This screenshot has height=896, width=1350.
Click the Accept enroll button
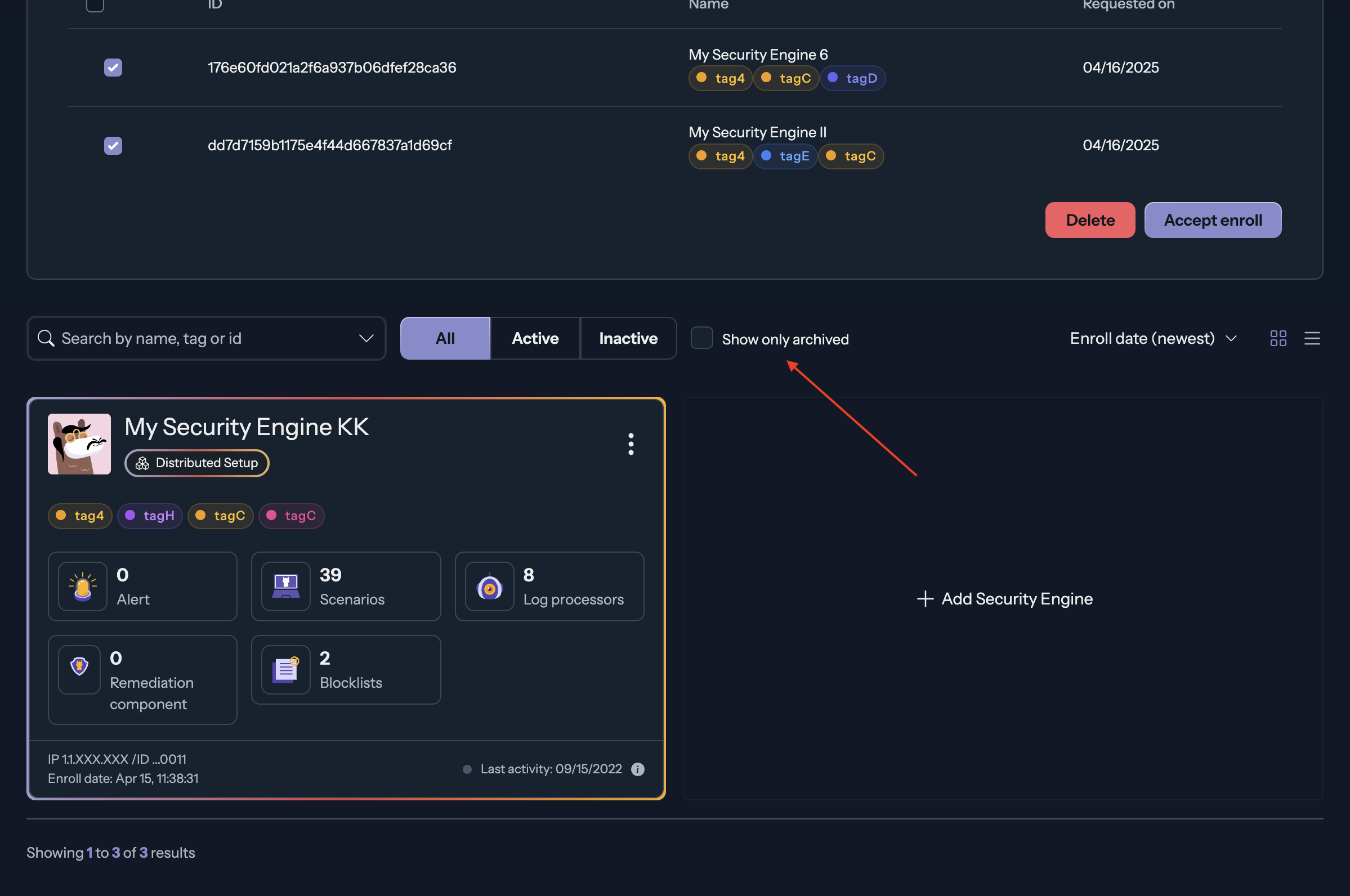(1212, 220)
